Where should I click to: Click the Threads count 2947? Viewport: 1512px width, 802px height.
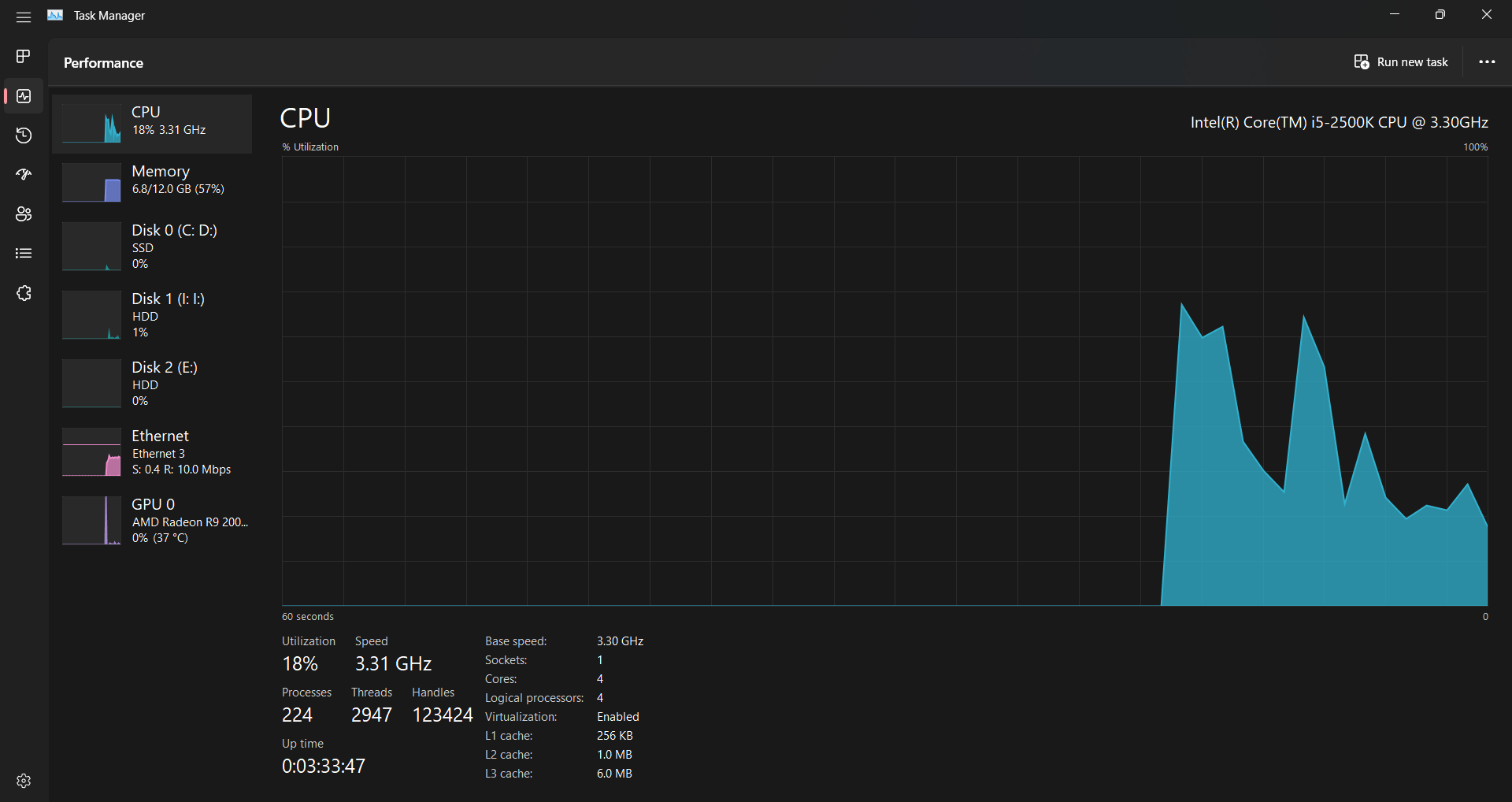pos(372,715)
